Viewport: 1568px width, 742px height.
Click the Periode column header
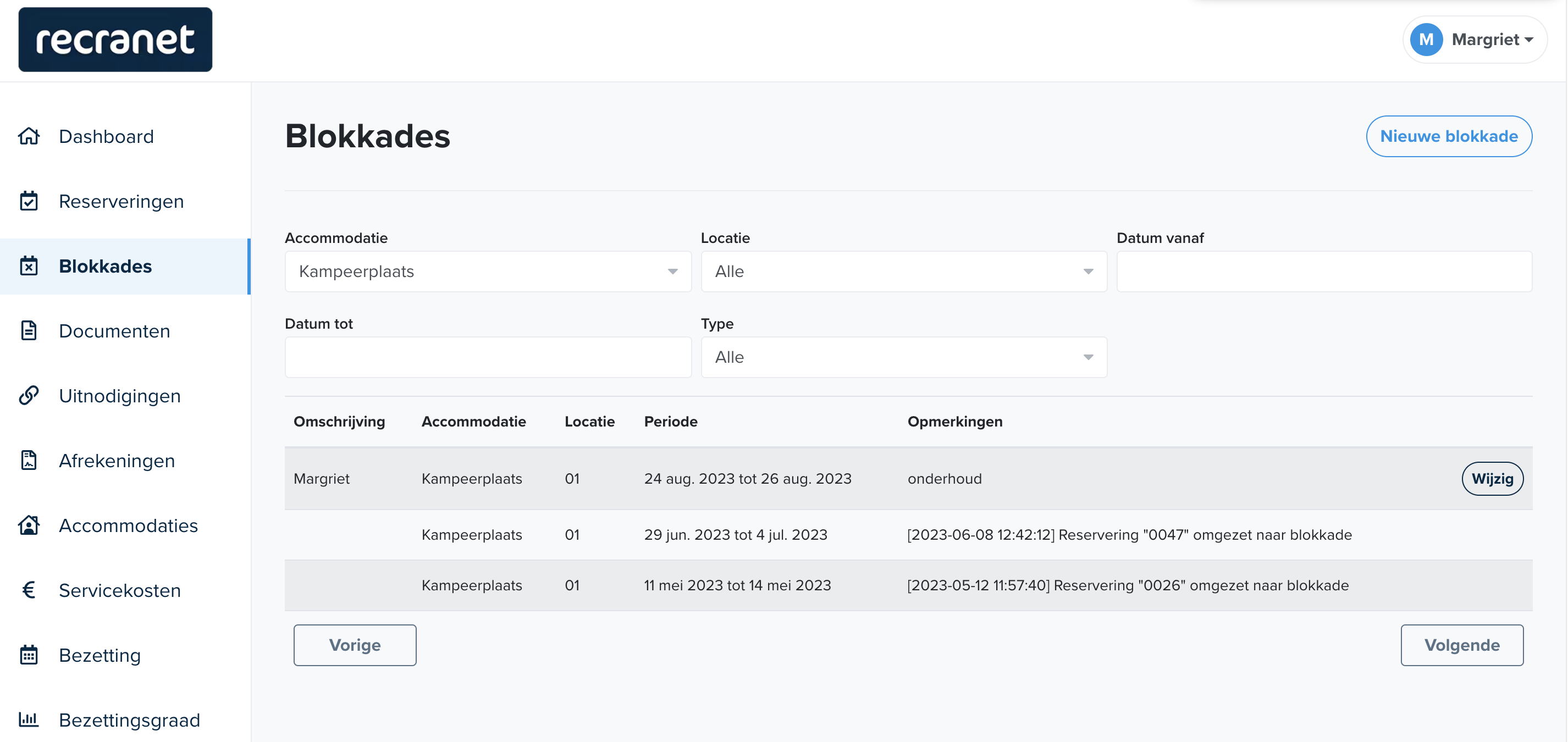tap(670, 421)
